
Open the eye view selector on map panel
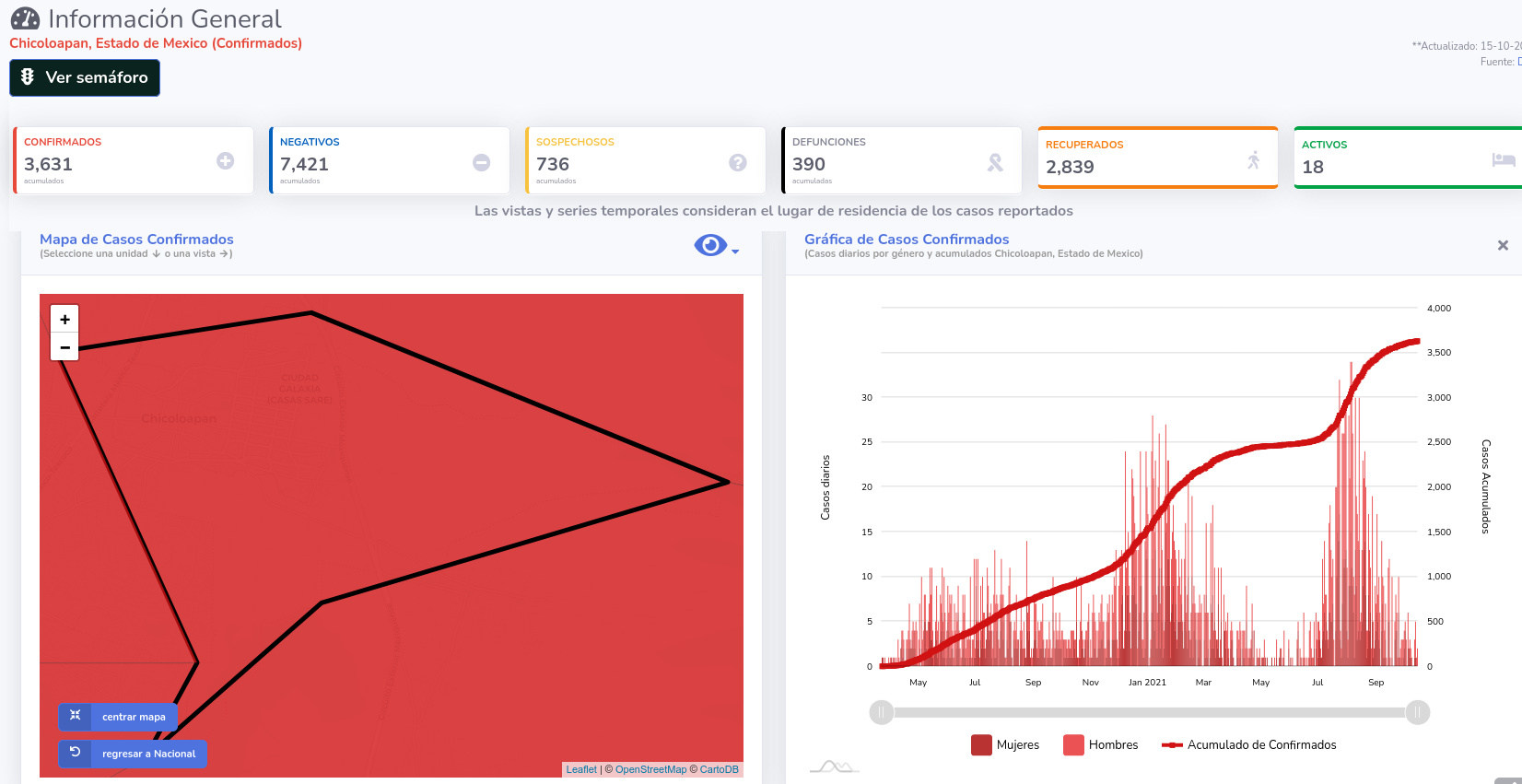(x=710, y=245)
